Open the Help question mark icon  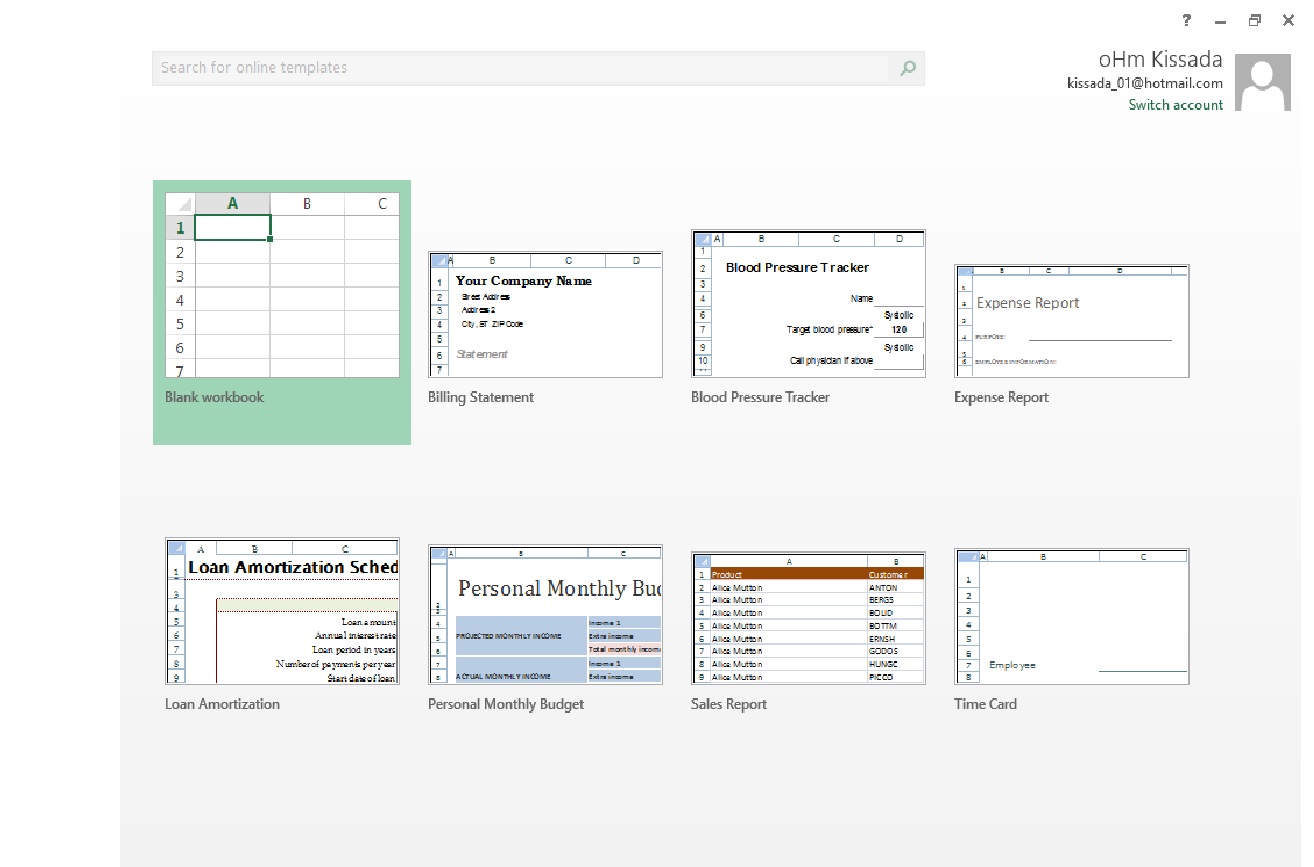[1187, 20]
